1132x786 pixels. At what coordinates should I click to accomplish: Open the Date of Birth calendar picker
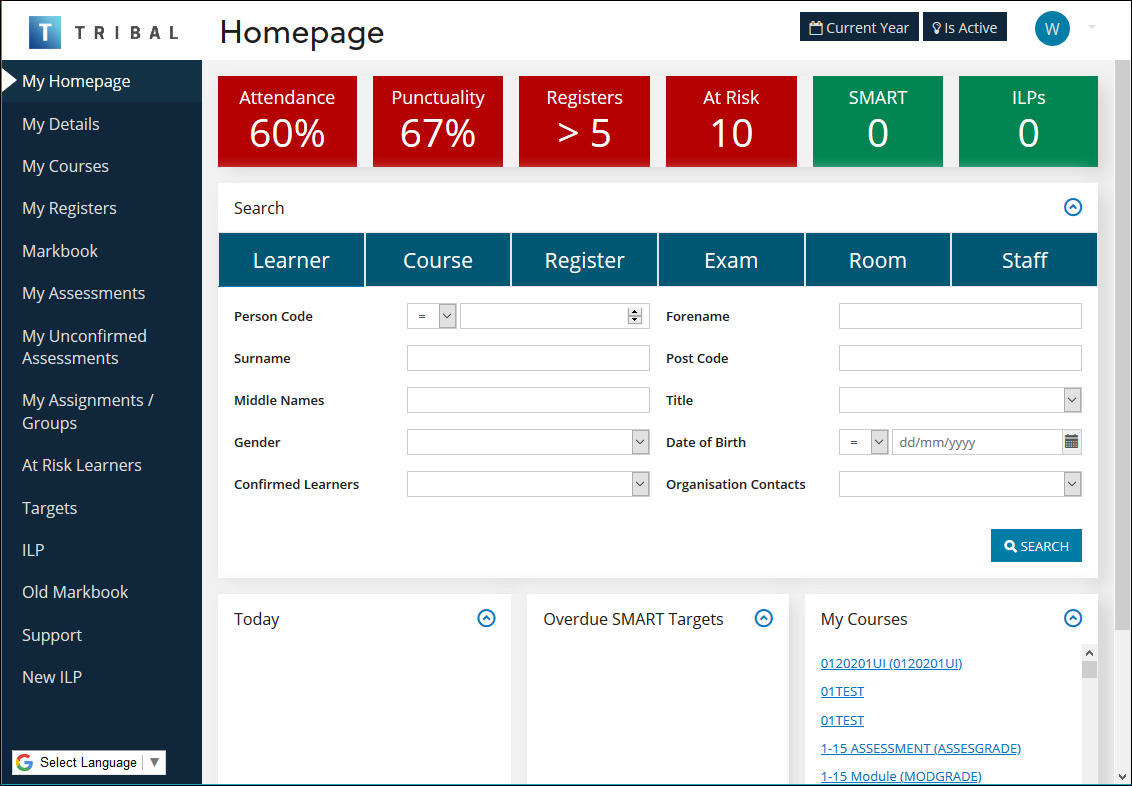coord(1071,442)
